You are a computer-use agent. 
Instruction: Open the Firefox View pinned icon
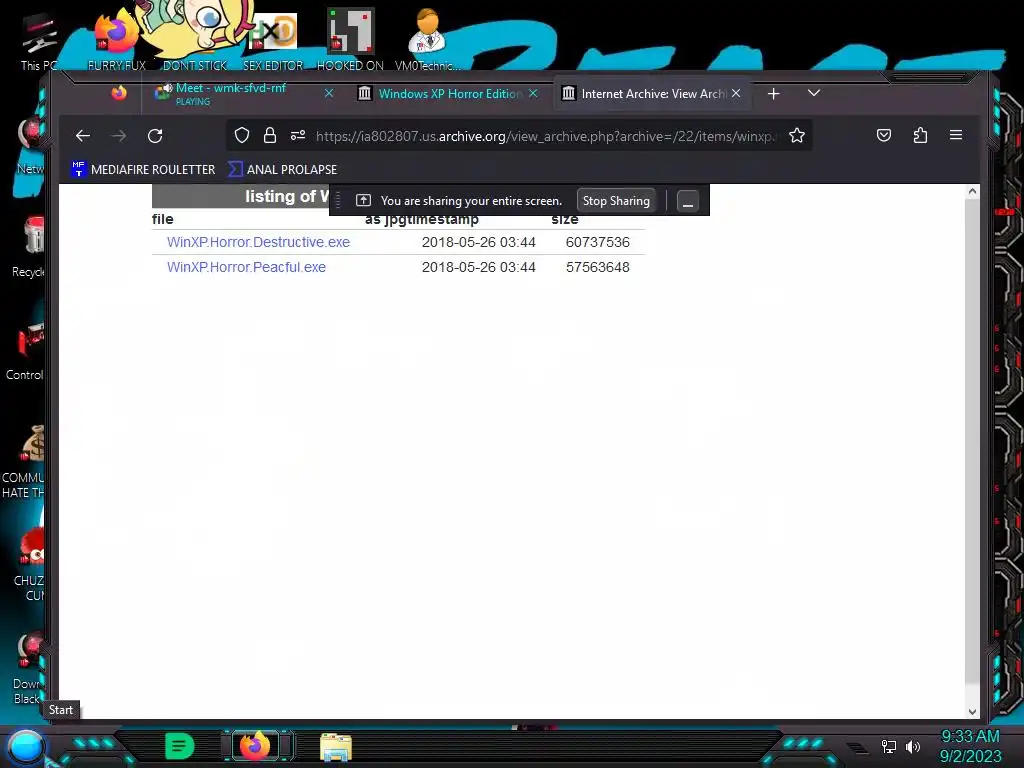[119, 93]
